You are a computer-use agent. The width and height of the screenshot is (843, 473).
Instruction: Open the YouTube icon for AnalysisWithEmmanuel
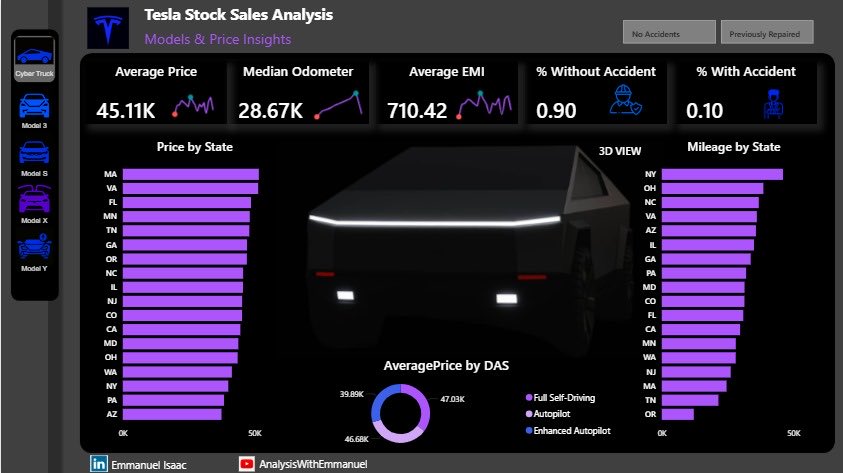coord(247,464)
